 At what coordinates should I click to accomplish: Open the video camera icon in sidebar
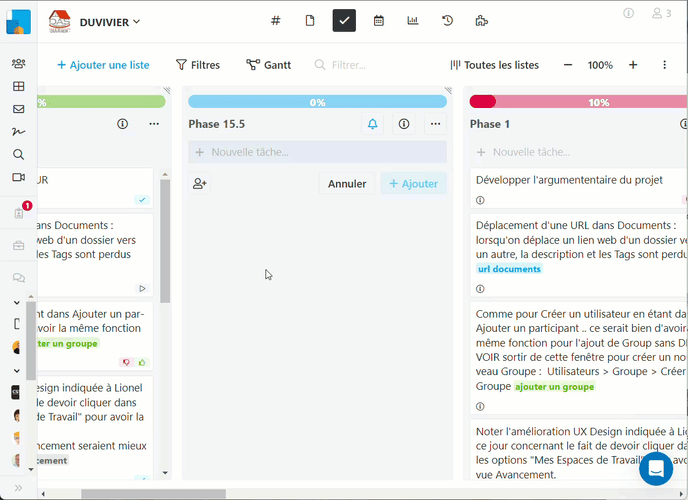18,177
